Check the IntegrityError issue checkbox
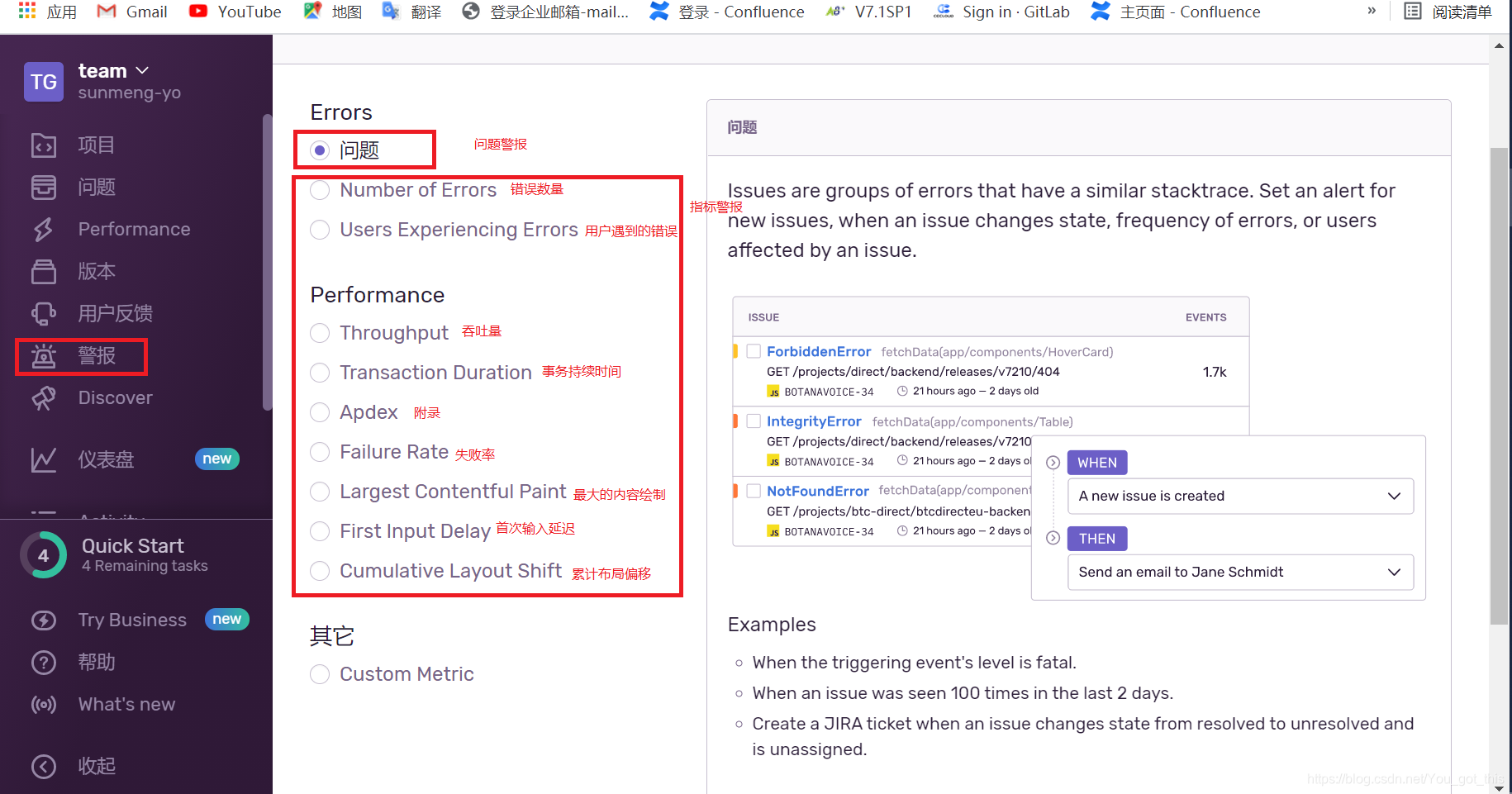Viewport: 1512px width, 794px height. 754,421
